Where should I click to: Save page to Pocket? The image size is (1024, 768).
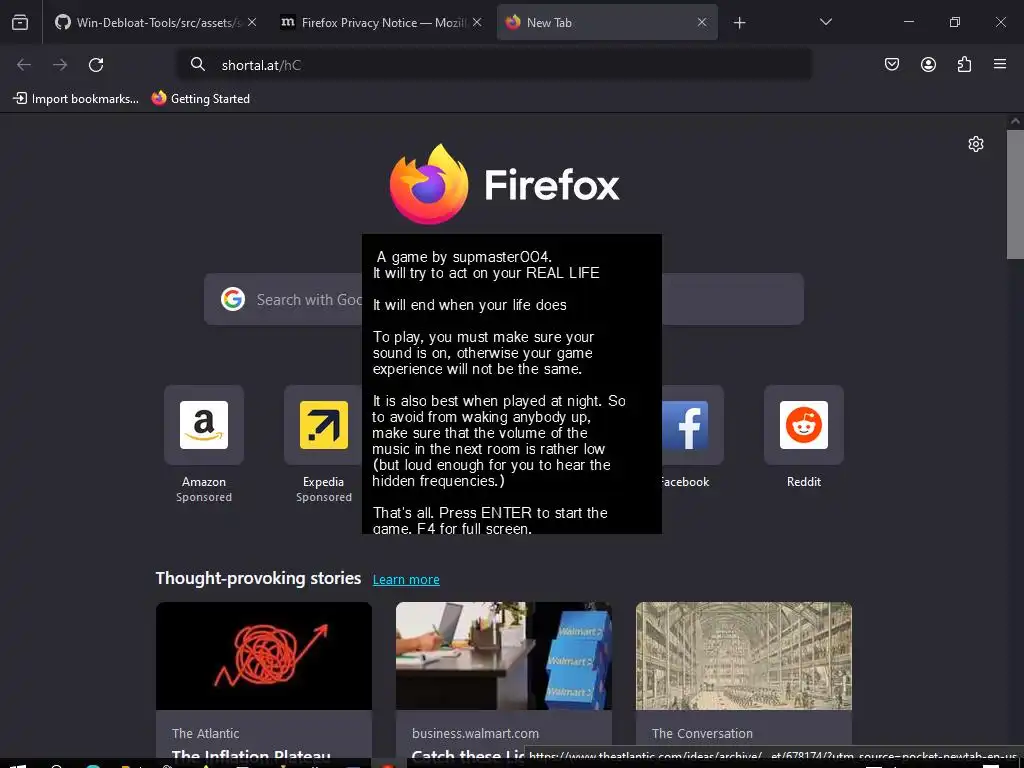[892, 65]
